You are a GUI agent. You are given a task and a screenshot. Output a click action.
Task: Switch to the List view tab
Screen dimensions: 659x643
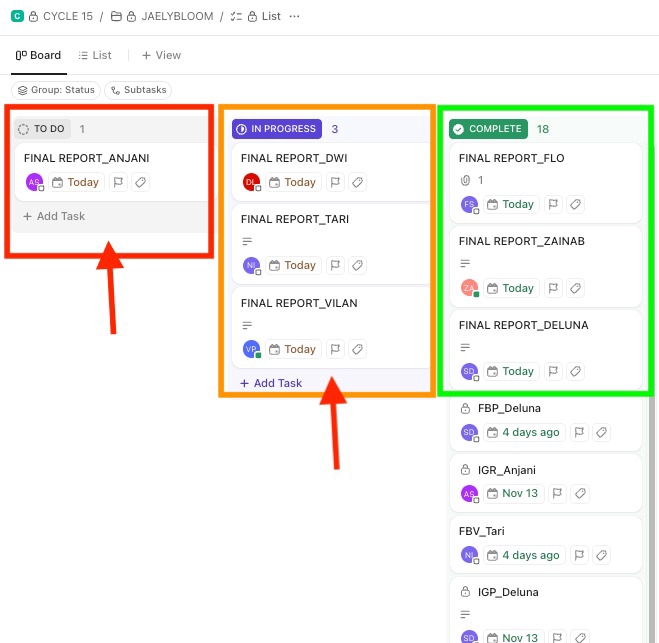pyautogui.click(x=95, y=55)
